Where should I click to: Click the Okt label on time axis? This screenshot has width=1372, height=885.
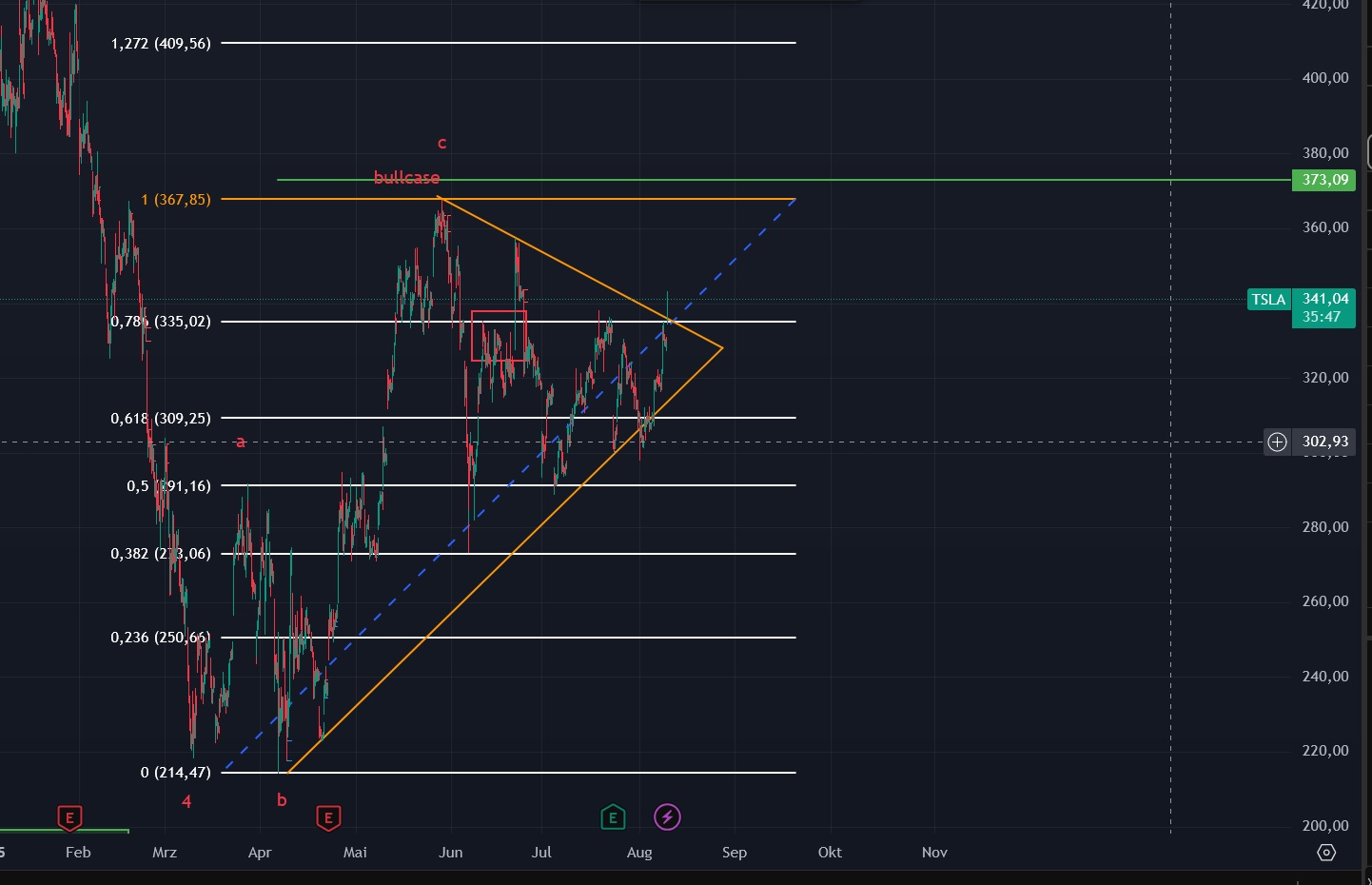(830, 853)
